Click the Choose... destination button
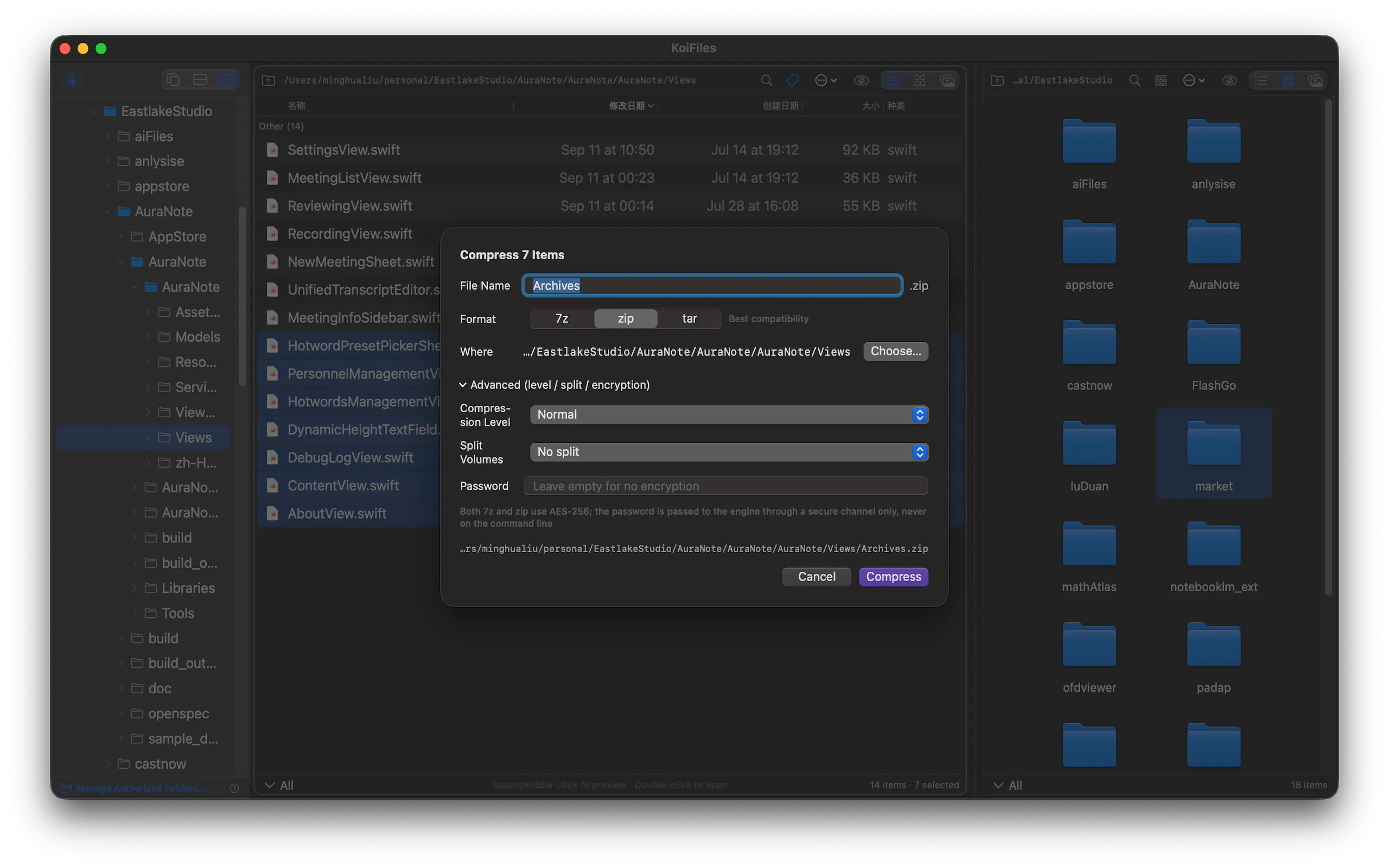The image size is (1389, 868). click(895, 352)
